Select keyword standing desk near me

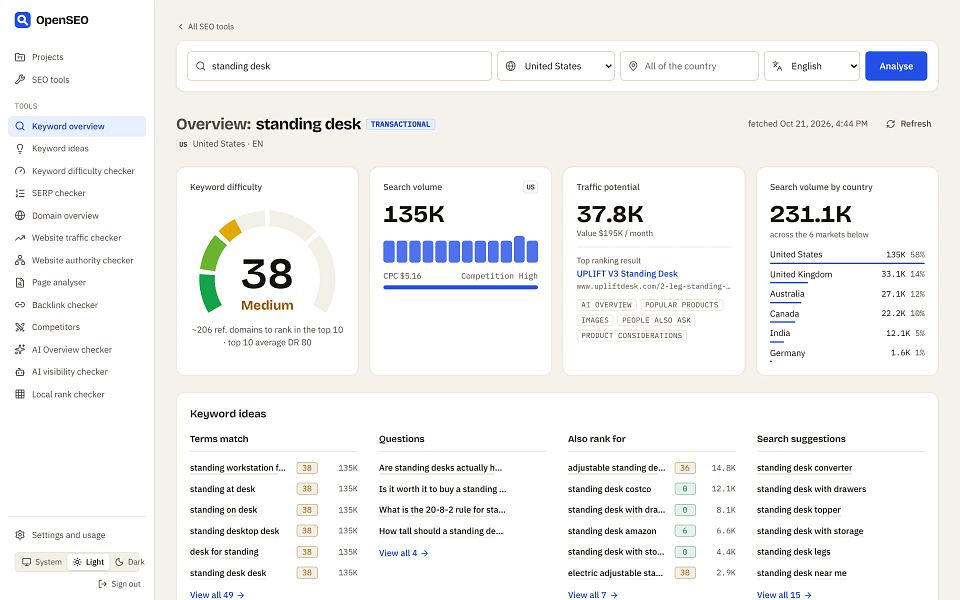[x=801, y=573]
